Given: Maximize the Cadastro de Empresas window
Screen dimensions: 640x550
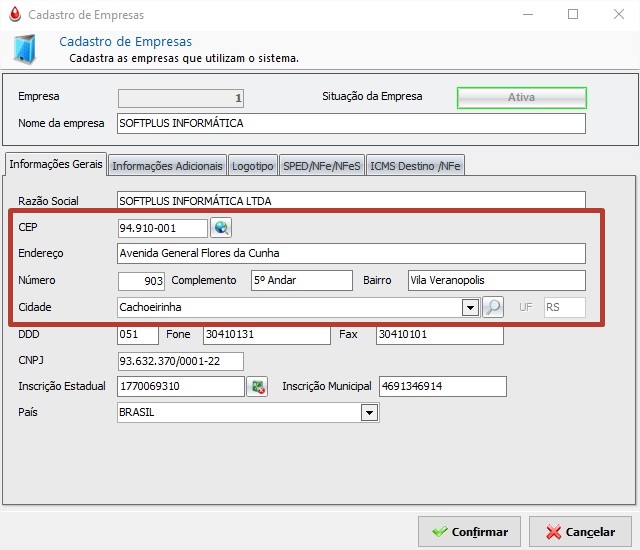Looking at the screenshot, I should [x=573, y=14].
